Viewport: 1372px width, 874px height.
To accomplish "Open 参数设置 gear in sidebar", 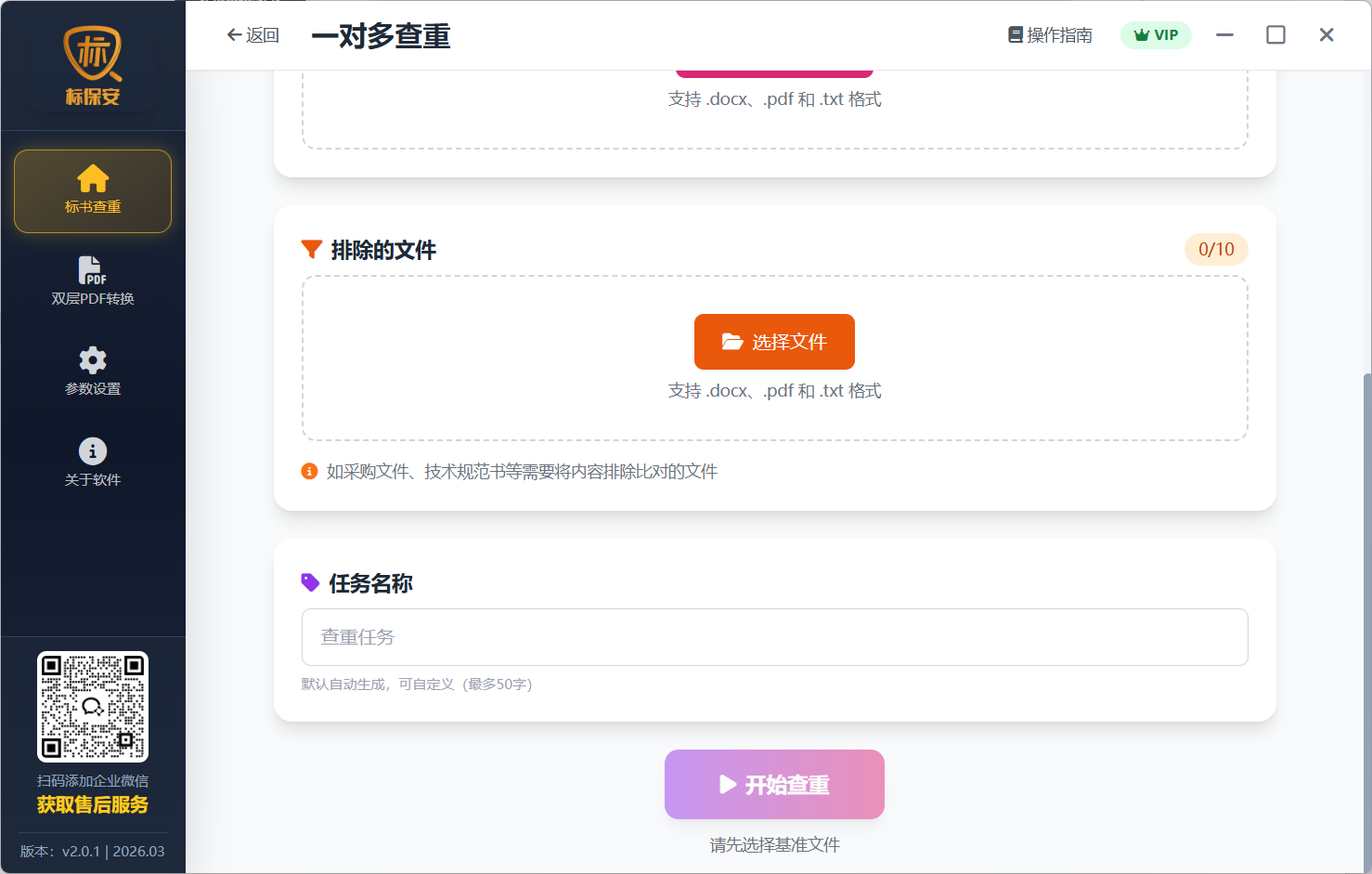I will 93,372.
